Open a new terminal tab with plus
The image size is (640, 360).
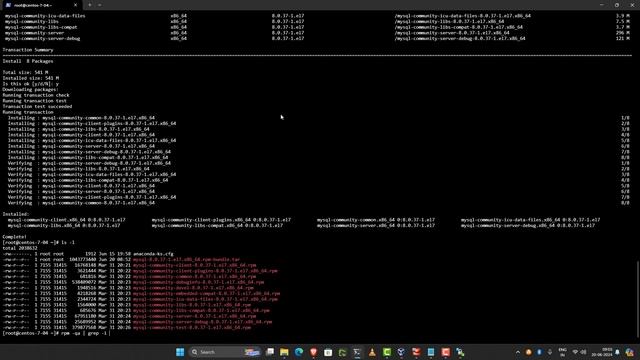[90, 5]
